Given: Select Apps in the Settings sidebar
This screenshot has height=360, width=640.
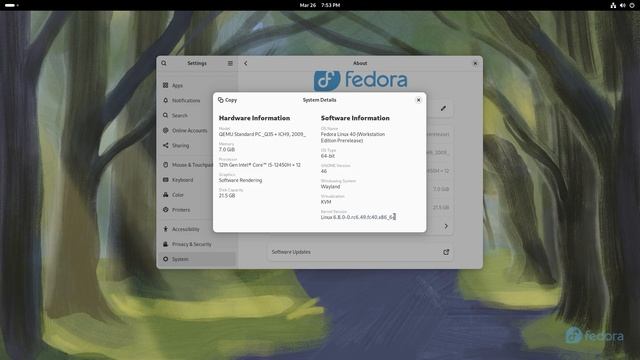Looking at the screenshot, I should (197, 85).
